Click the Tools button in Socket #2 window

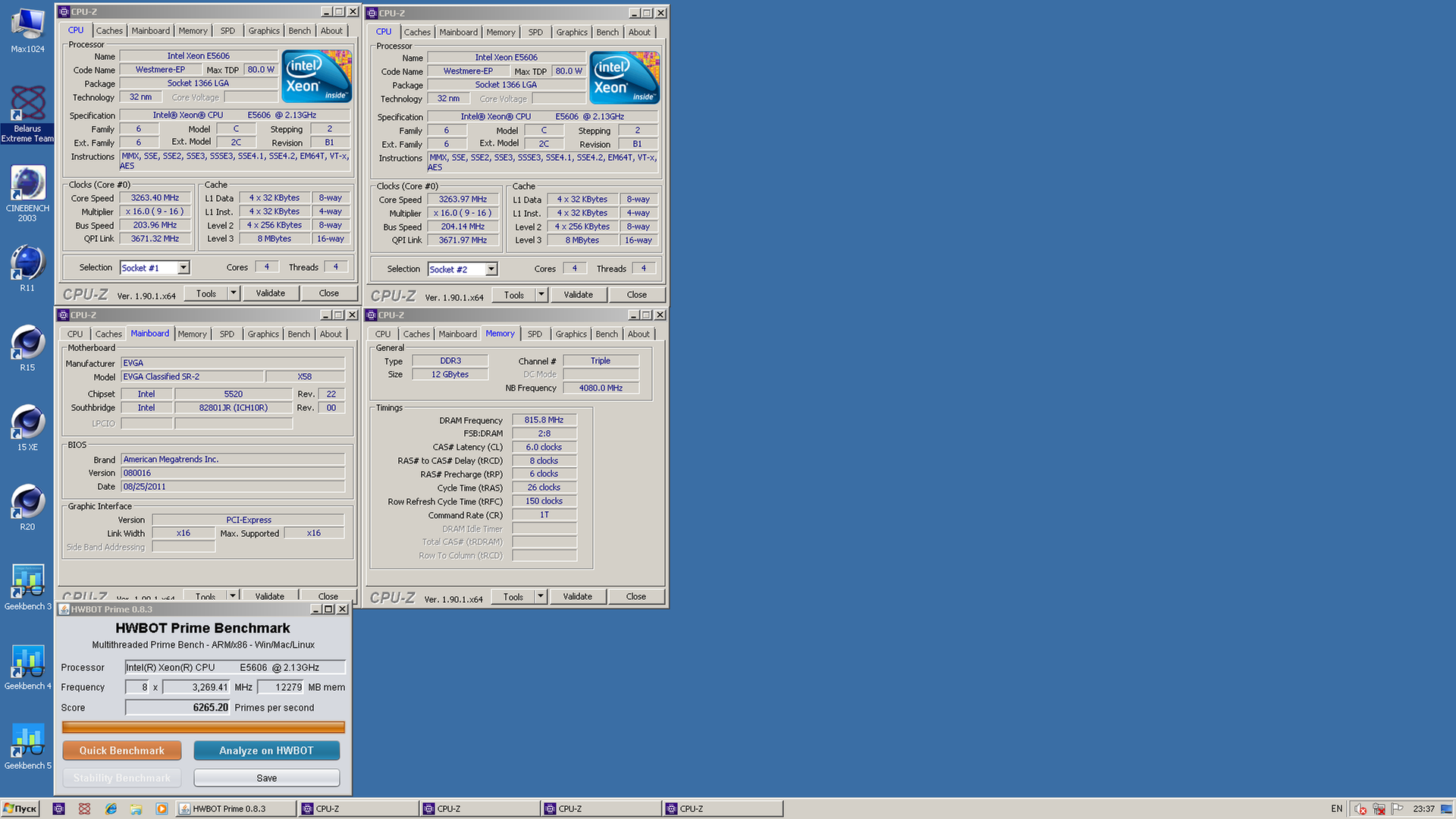coord(513,295)
